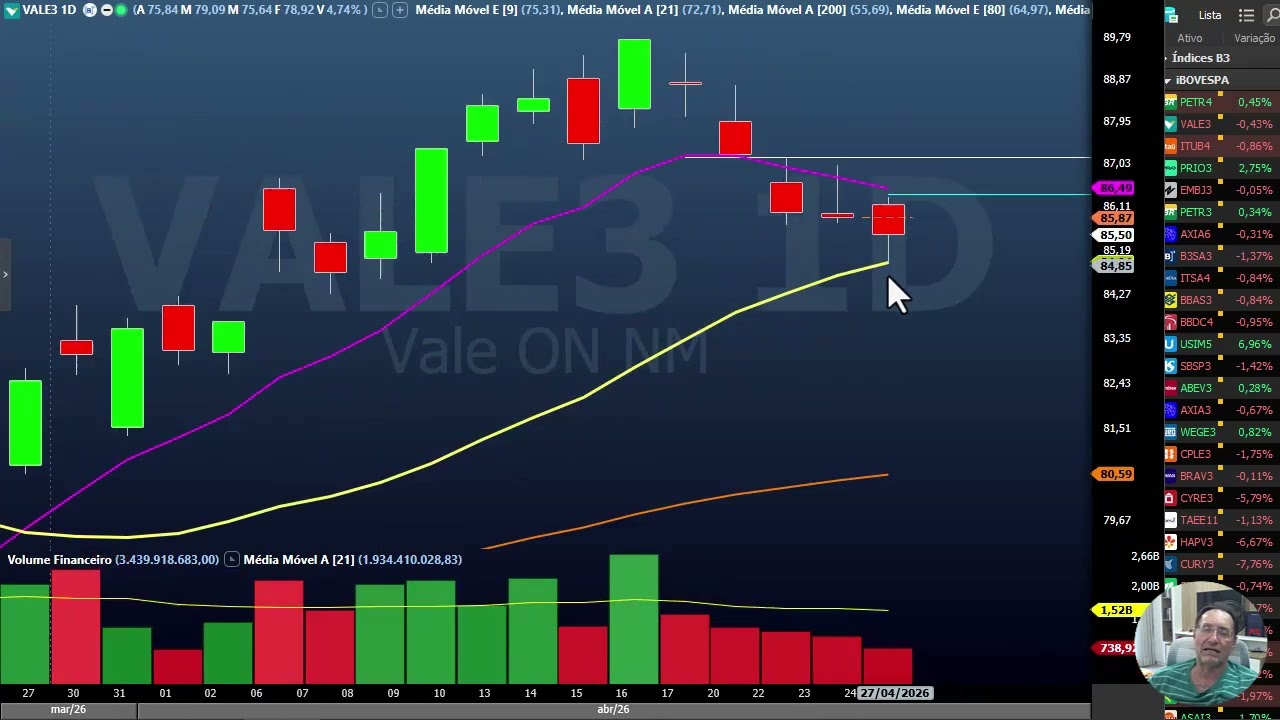Click the search magnifier icon
1280x720 pixels.
1272,15
